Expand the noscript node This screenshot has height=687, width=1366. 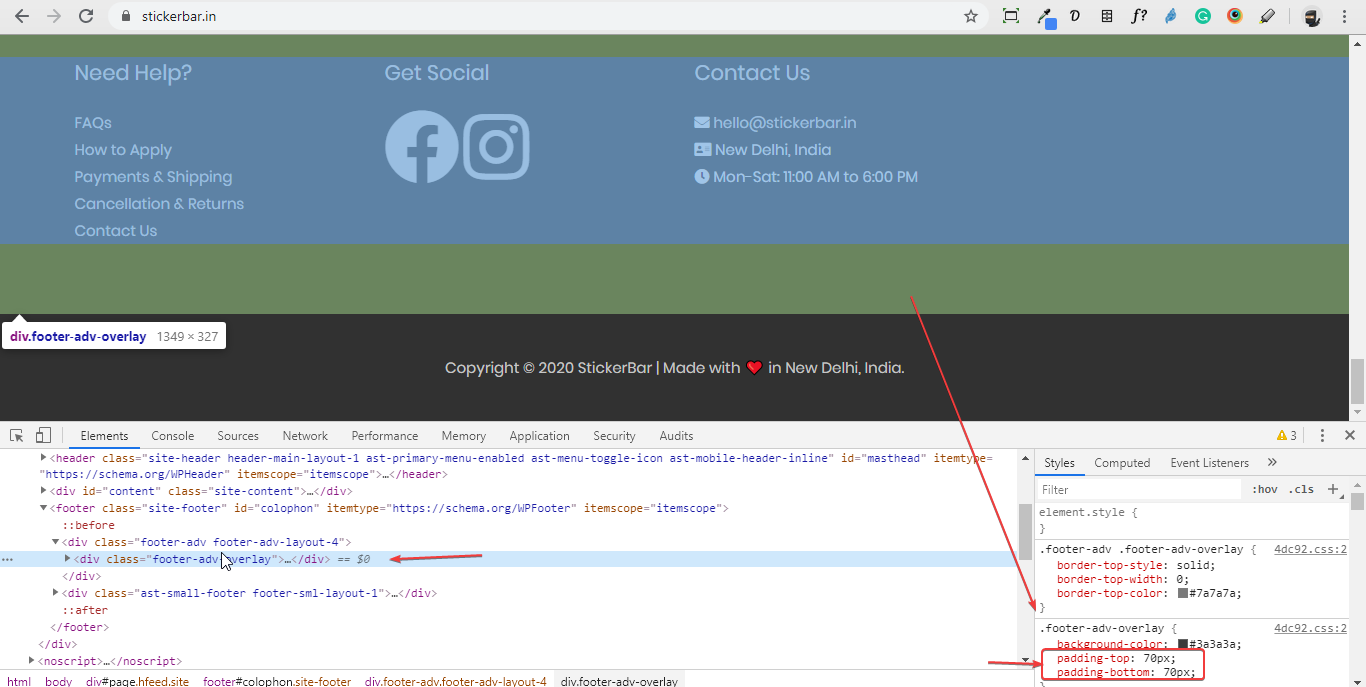coord(32,661)
